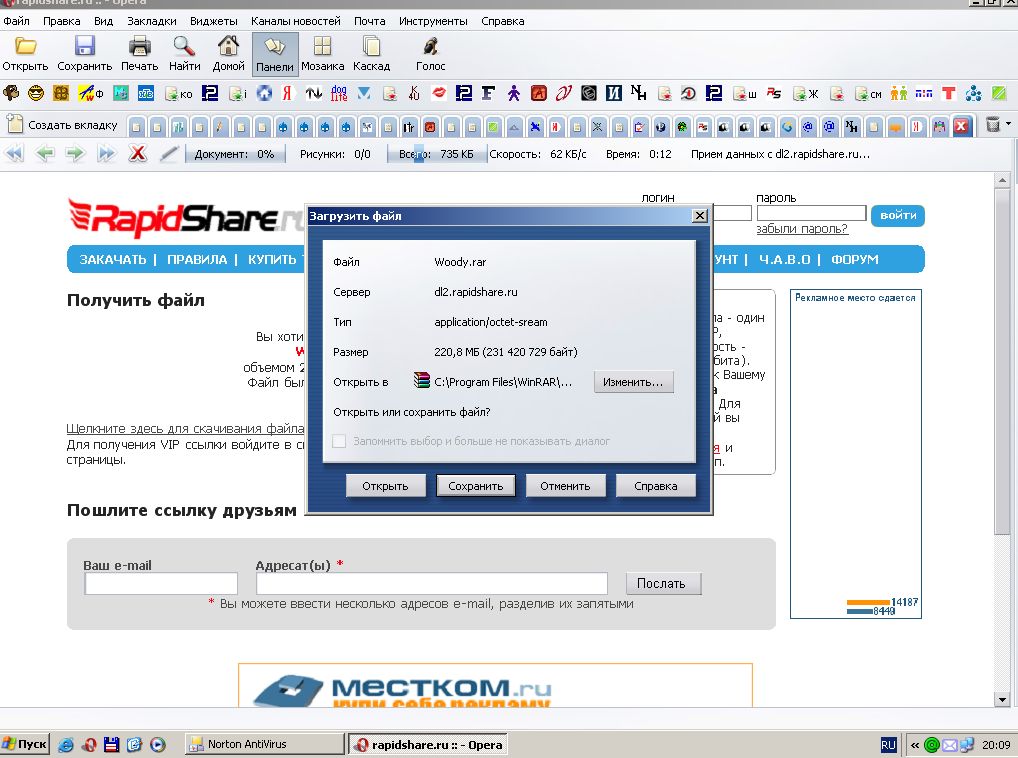1018x758 pixels.
Task: Open the Справка menu in menu bar
Action: [503, 21]
